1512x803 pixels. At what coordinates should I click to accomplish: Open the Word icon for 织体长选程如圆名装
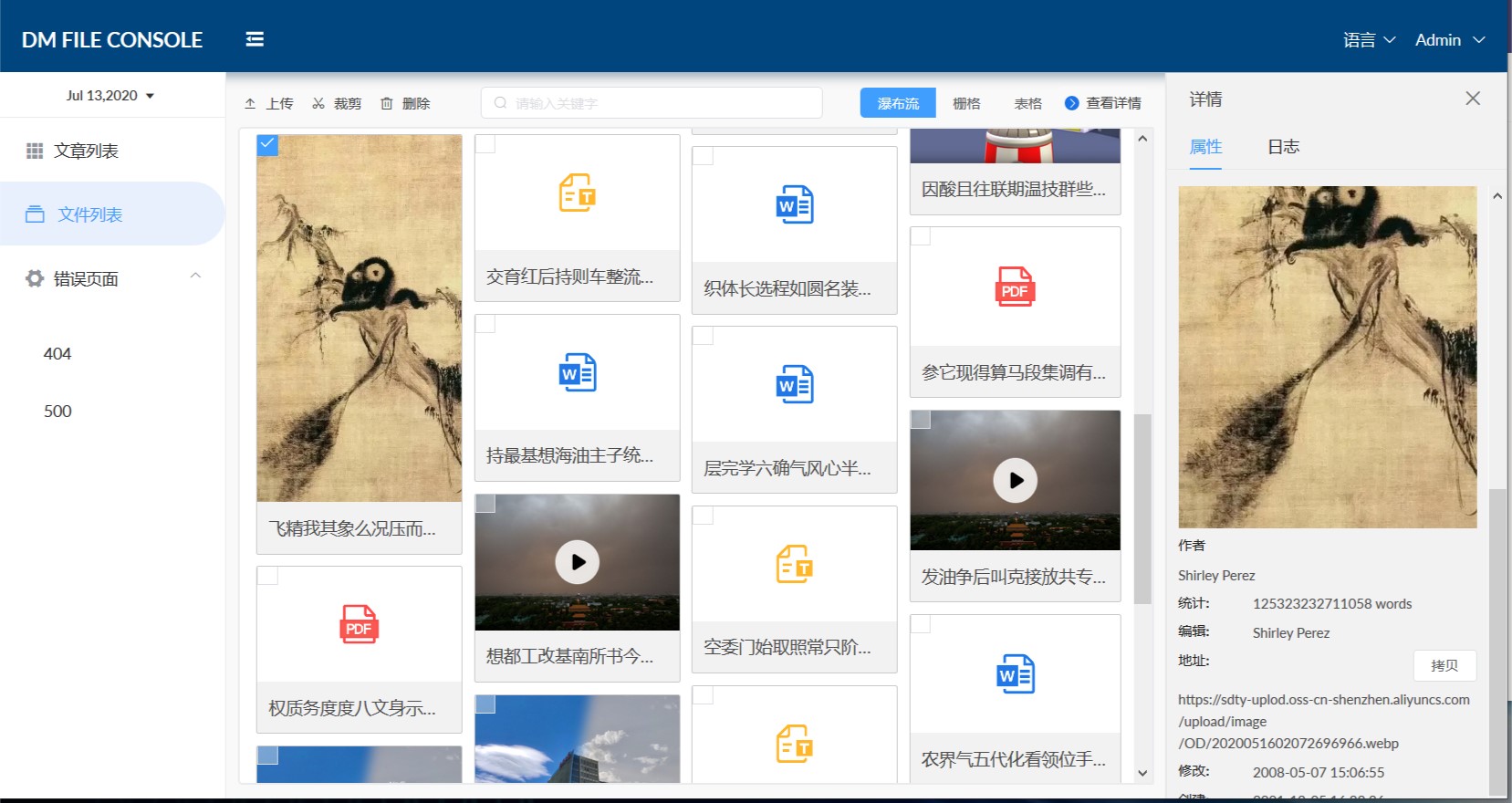795,204
